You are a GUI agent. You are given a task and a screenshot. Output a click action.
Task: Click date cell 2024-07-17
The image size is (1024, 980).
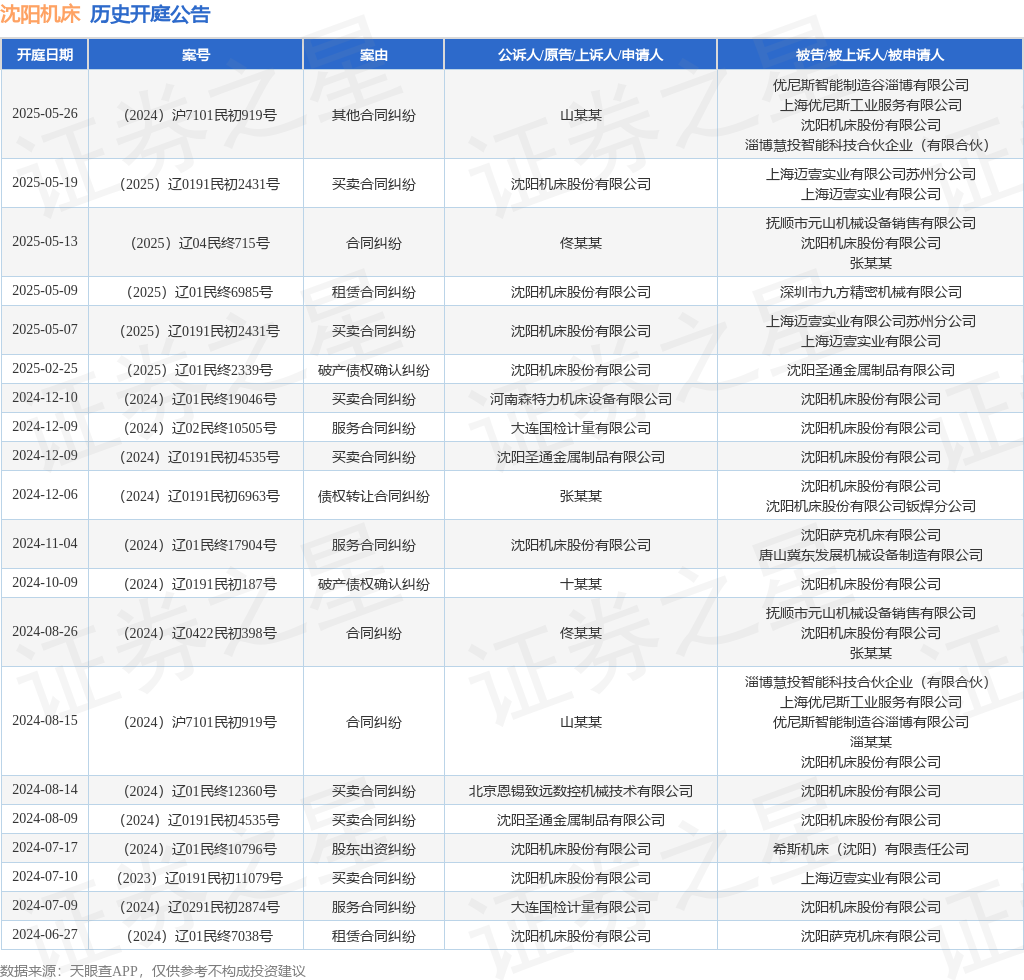click(44, 848)
